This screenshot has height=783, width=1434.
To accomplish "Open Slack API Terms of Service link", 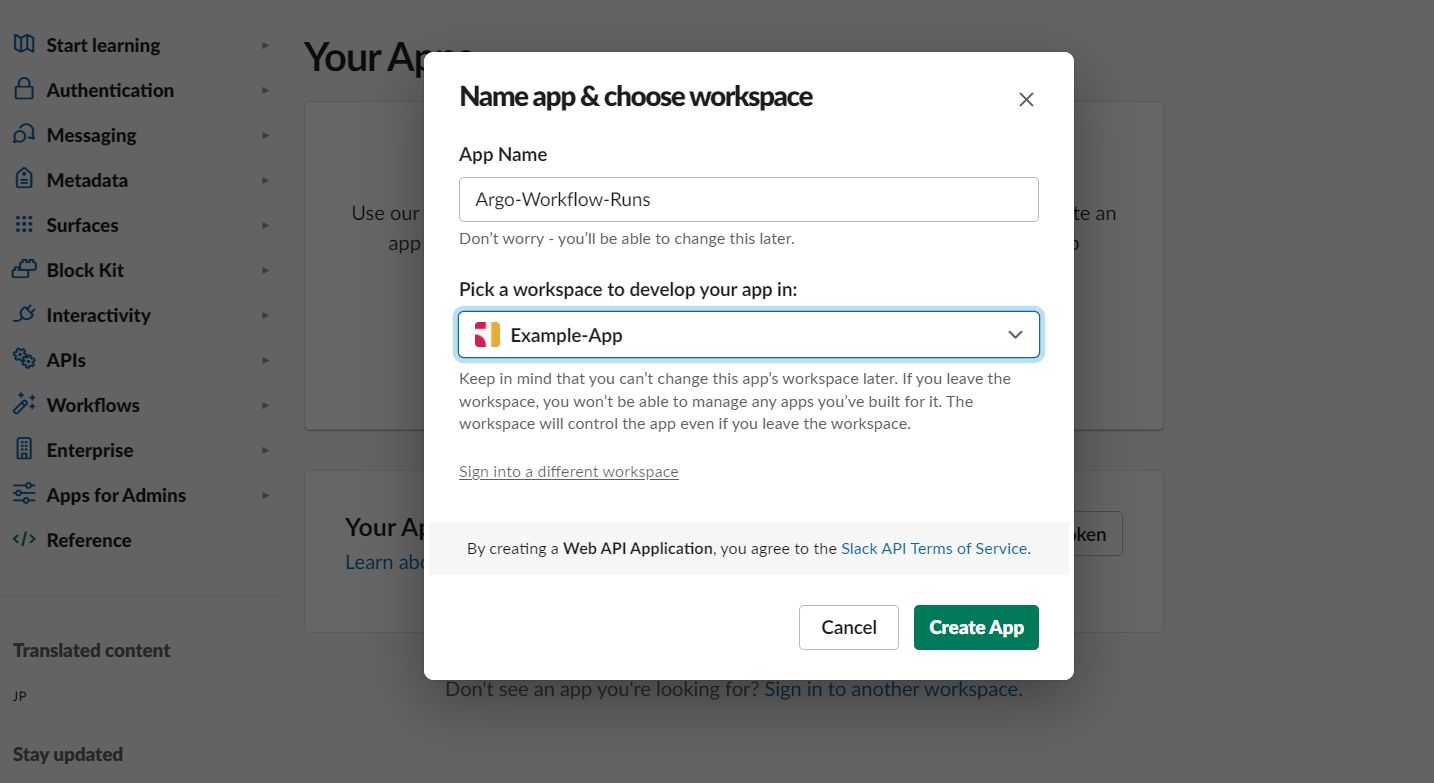I will (934, 548).
